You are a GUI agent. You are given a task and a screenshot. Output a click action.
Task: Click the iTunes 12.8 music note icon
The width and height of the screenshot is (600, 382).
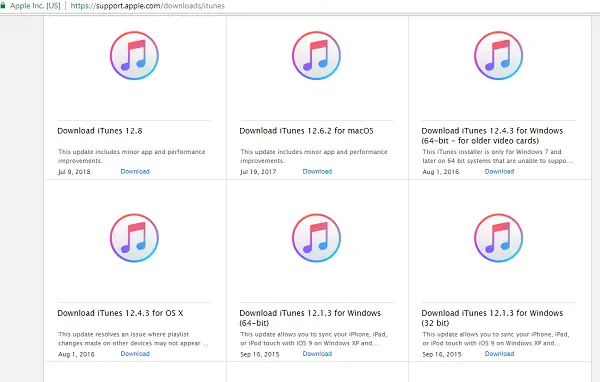tap(134, 56)
